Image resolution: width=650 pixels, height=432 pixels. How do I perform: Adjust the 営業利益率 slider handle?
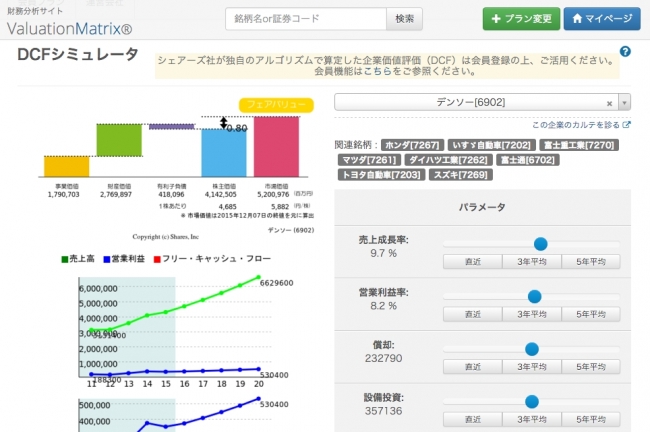coord(535,297)
